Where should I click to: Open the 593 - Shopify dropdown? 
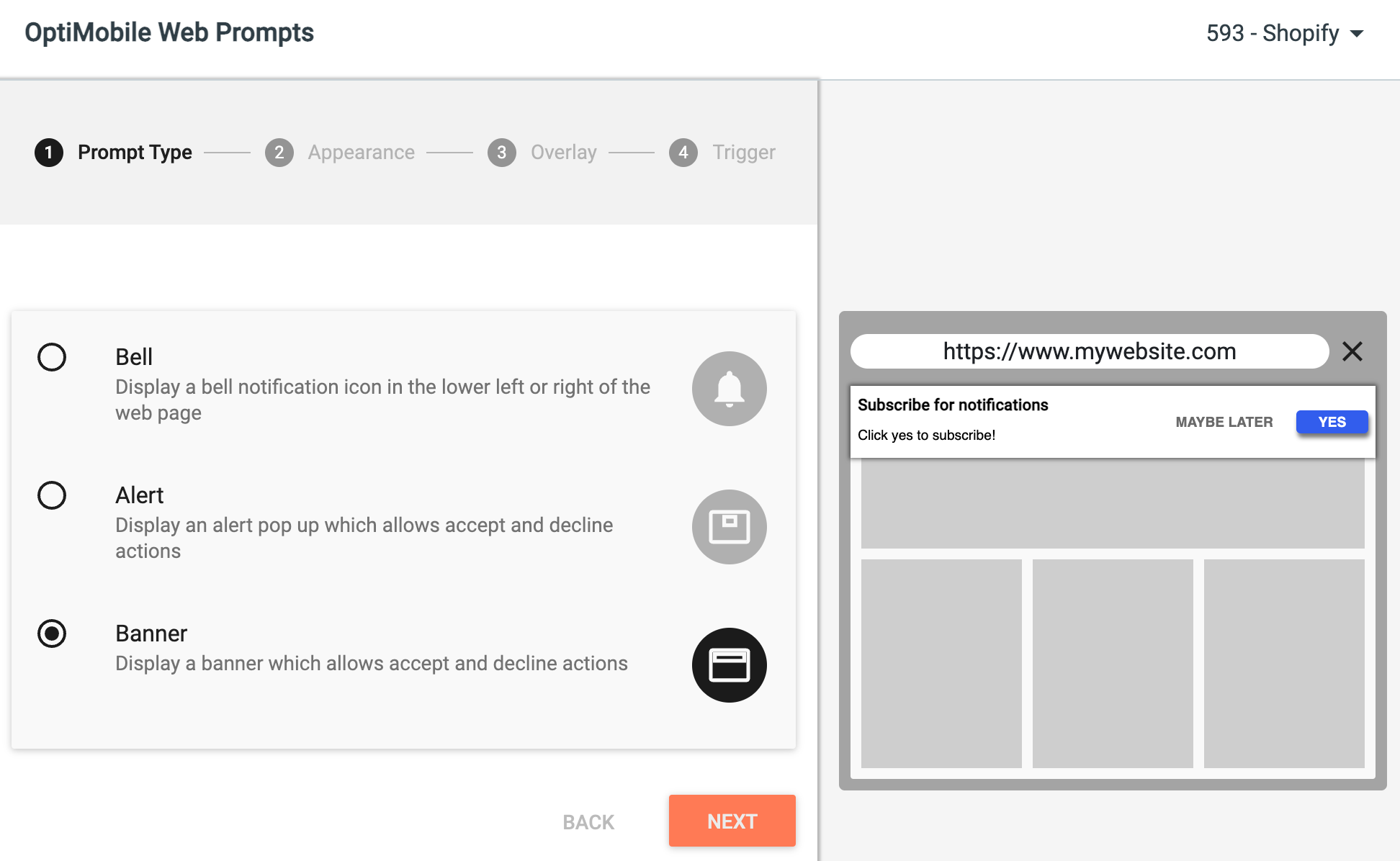[x=1285, y=33]
